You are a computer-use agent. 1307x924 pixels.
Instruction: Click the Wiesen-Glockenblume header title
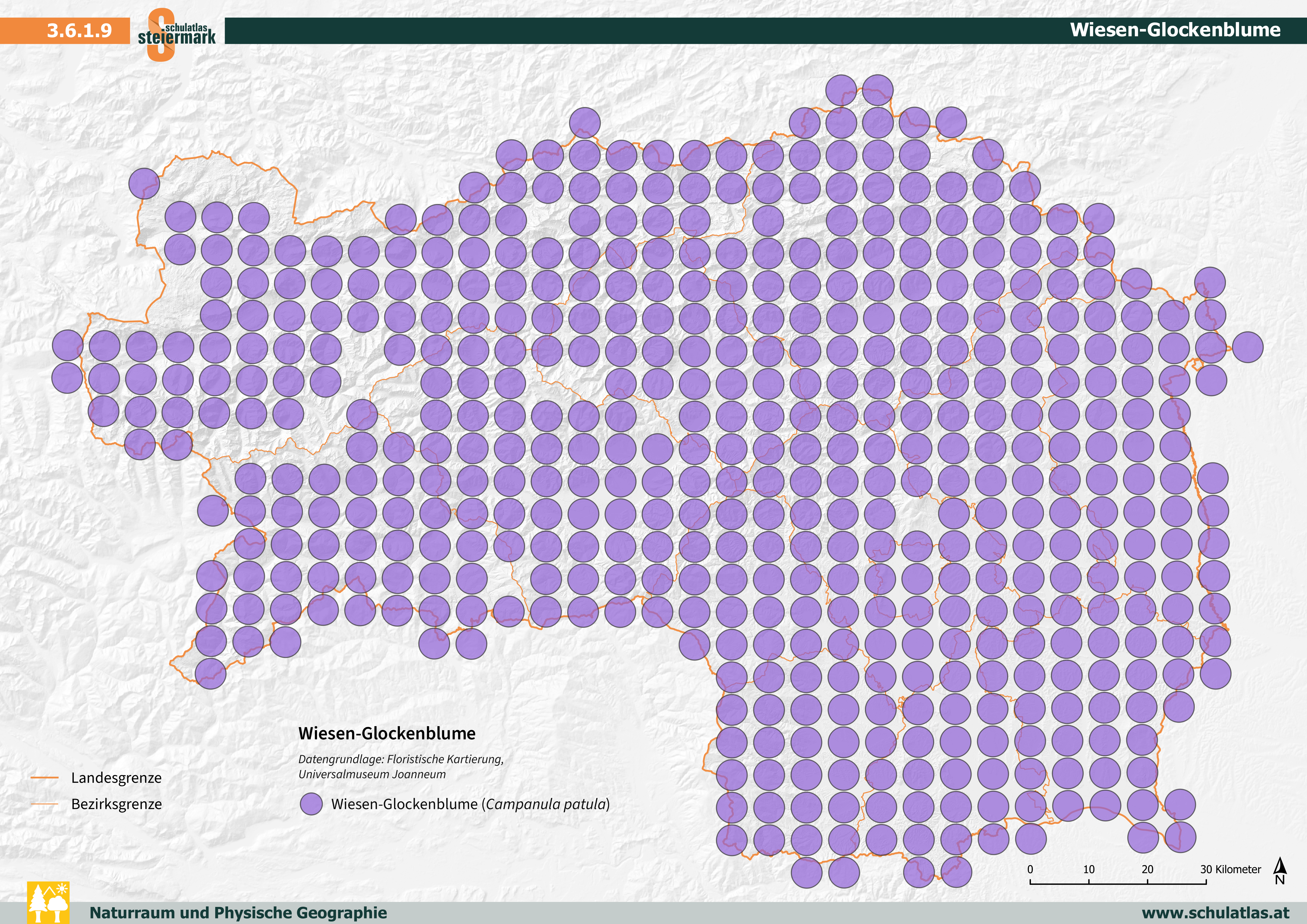pyautogui.click(x=1175, y=30)
